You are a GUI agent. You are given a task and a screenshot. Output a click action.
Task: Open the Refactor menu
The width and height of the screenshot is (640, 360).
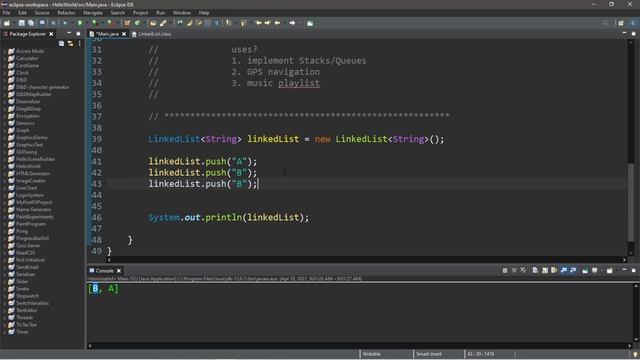pyautogui.click(x=66, y=13)
